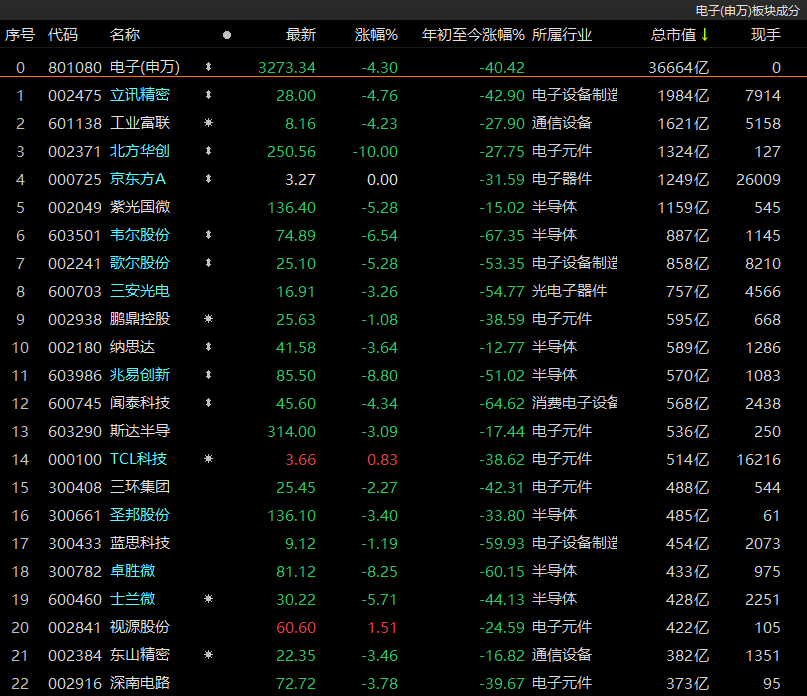Viewport: 807px width, 696px height.
Task: Click the marker icon next to 韦尔股份
Action: (208, 235)
